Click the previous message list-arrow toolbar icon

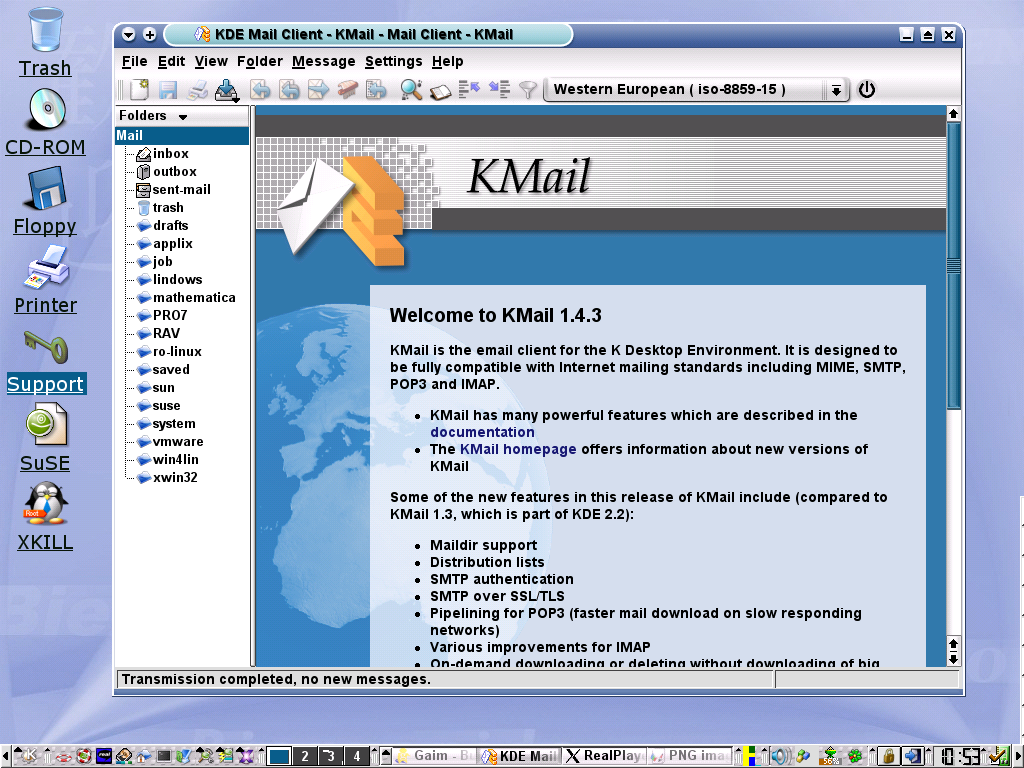coord(469,89)
